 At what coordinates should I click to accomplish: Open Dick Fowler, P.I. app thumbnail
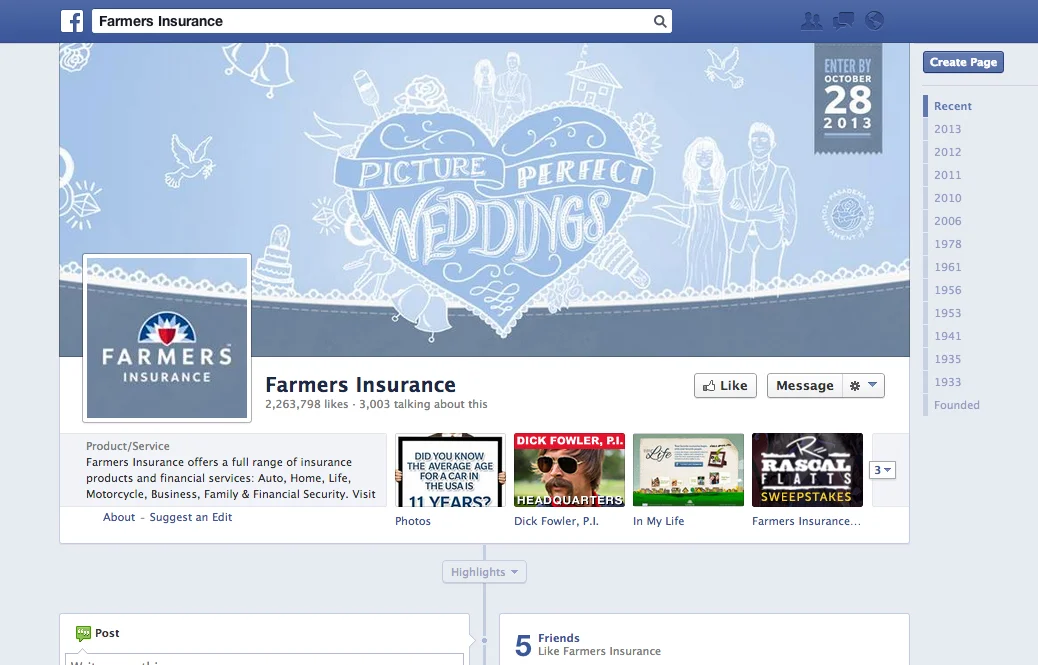(569, 470)
